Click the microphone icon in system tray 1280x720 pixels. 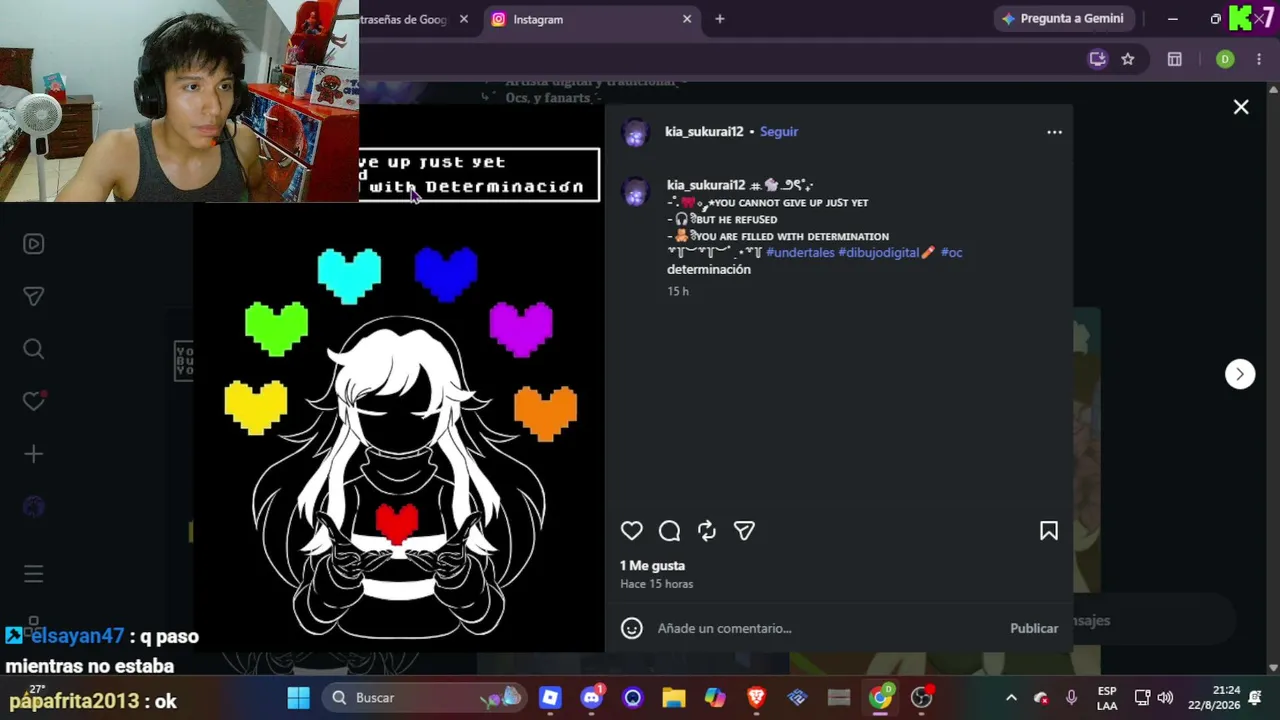point(1072,698)
